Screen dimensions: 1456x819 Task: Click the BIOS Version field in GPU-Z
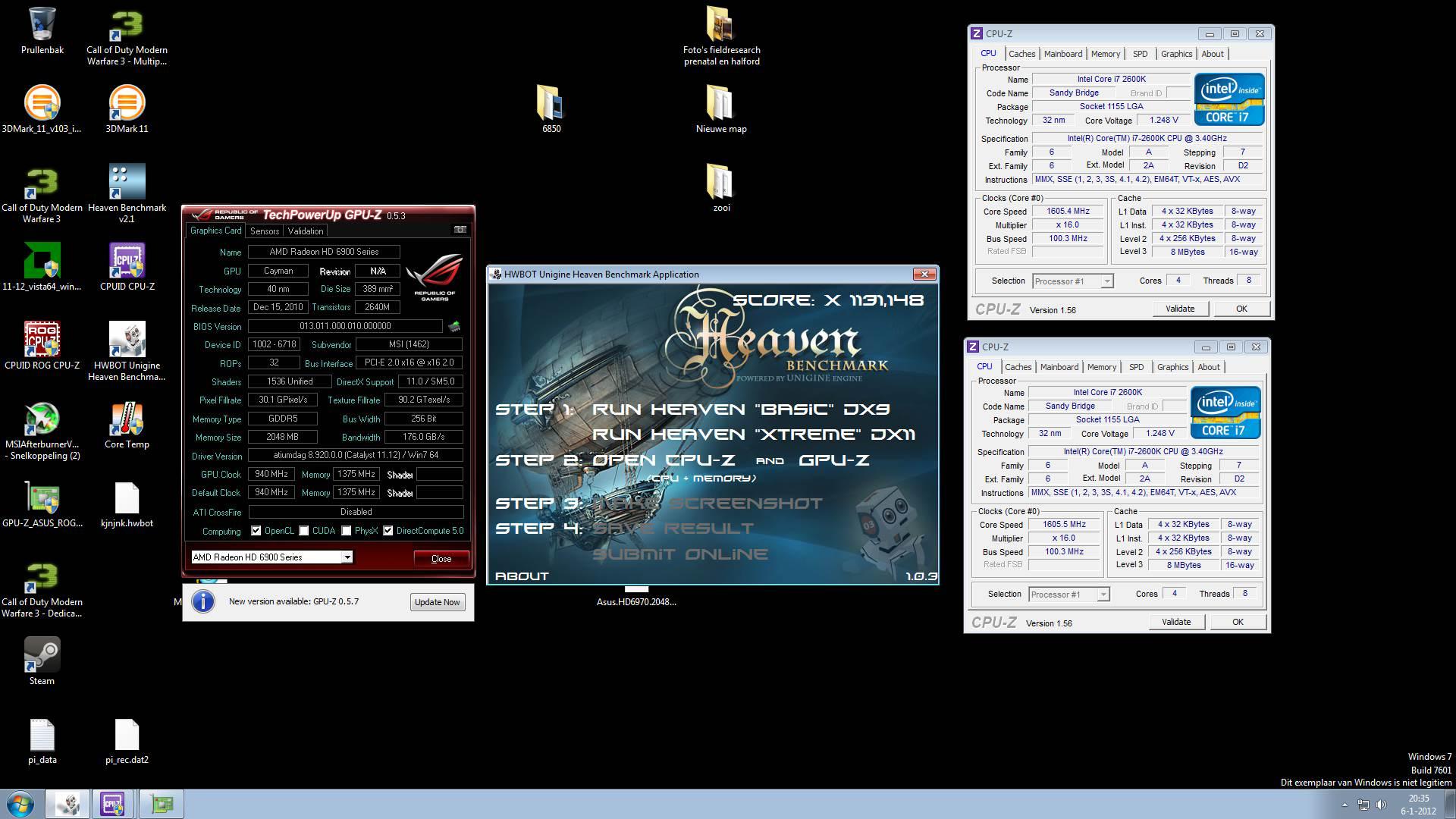pyautogui.click(x=345, y=326)
